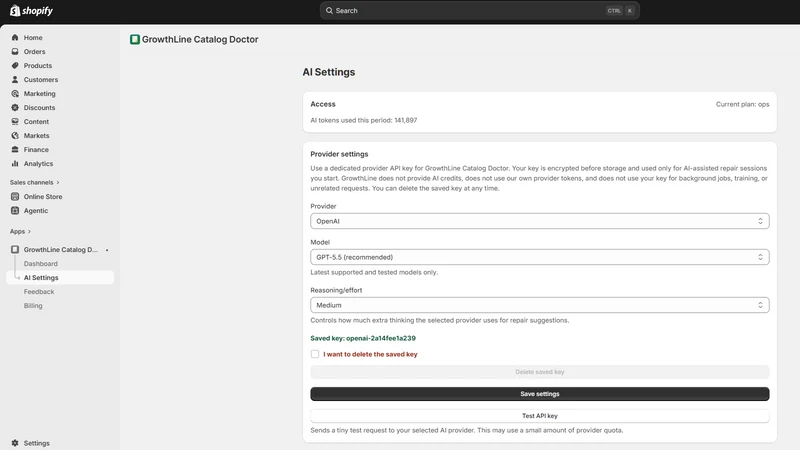Open the Model dropdown showing GPT-5.5

click(540, 257)
